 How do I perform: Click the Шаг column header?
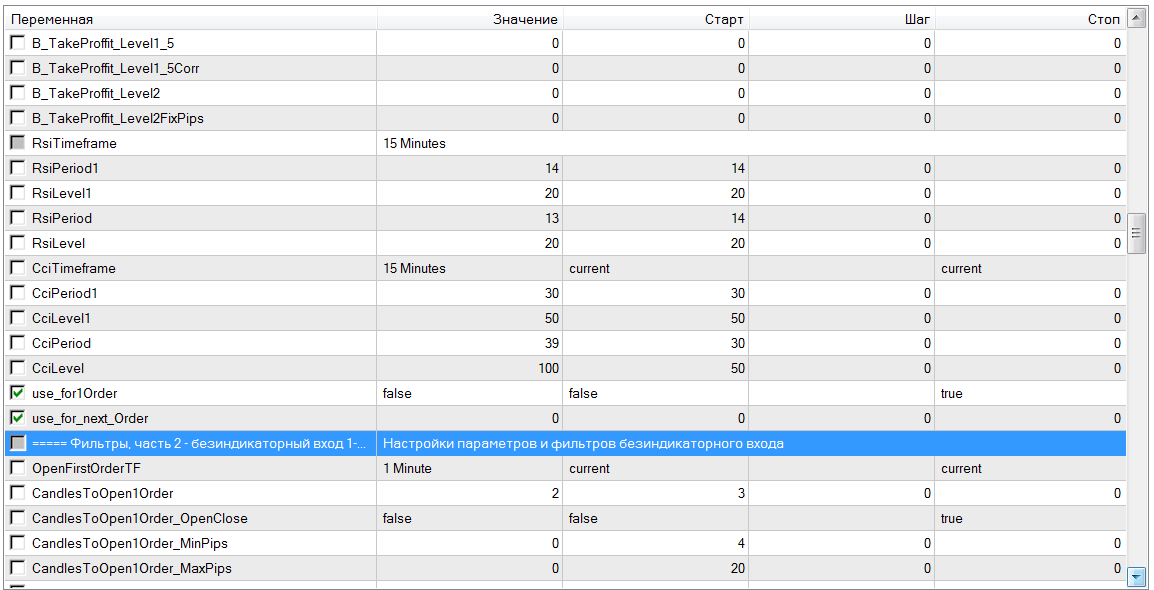pos(842,19)
